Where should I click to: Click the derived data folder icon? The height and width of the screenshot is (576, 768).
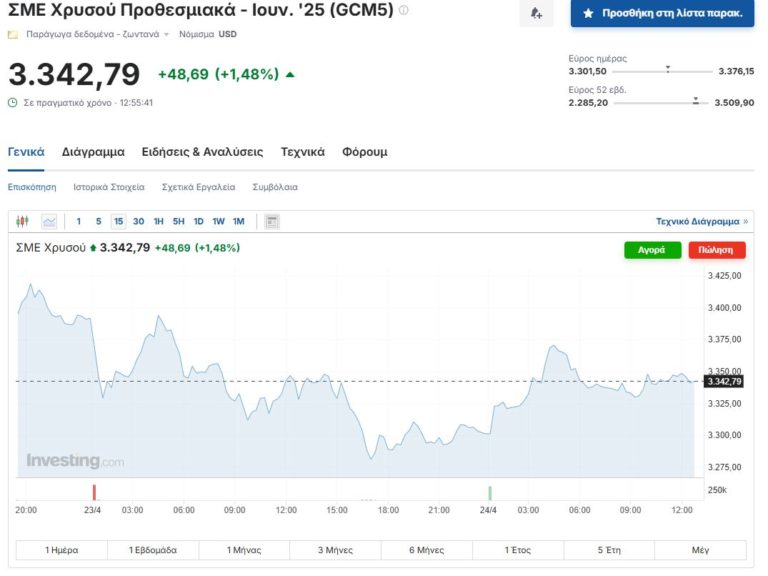[13, 34]
